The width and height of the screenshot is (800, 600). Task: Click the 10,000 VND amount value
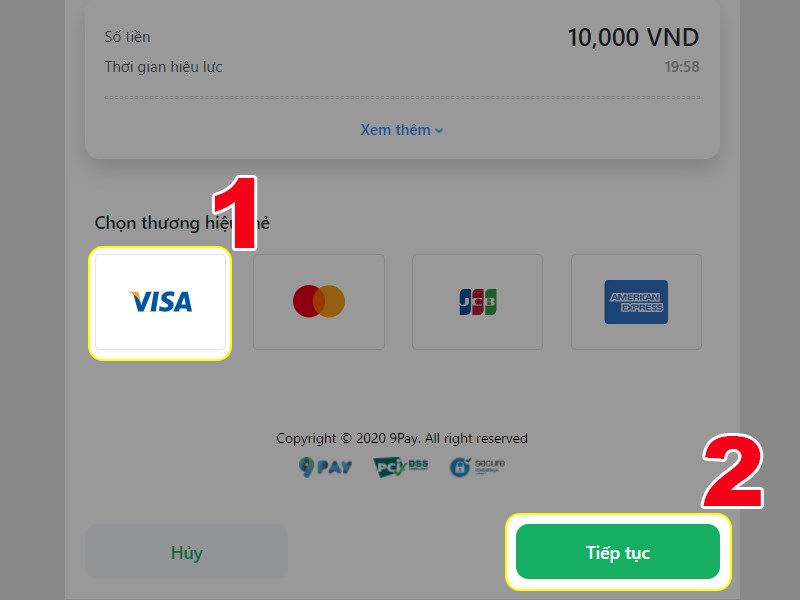(633, 37)
